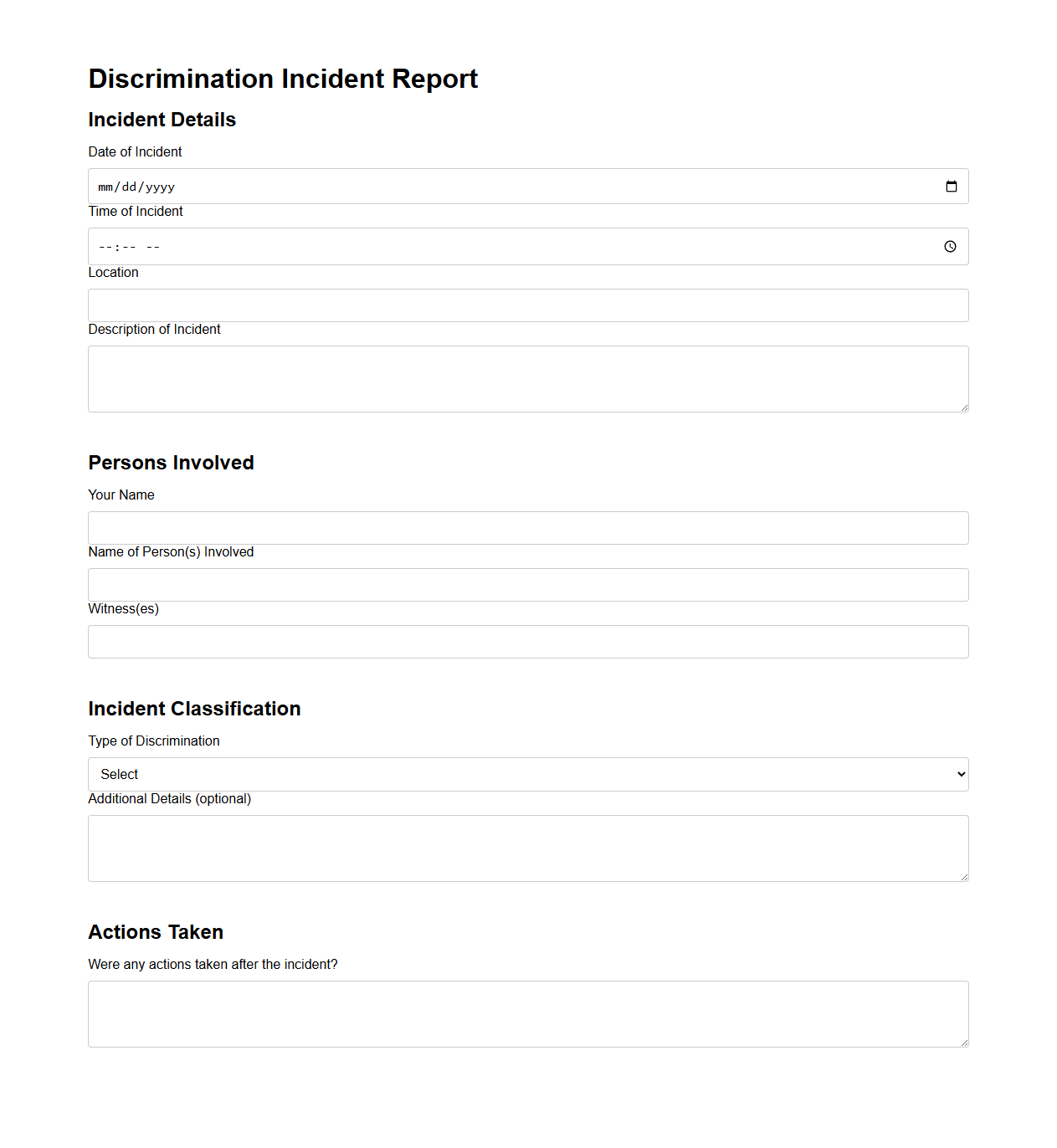Click the resize handle of Additional Details textarea

click(x=963, y=876)
